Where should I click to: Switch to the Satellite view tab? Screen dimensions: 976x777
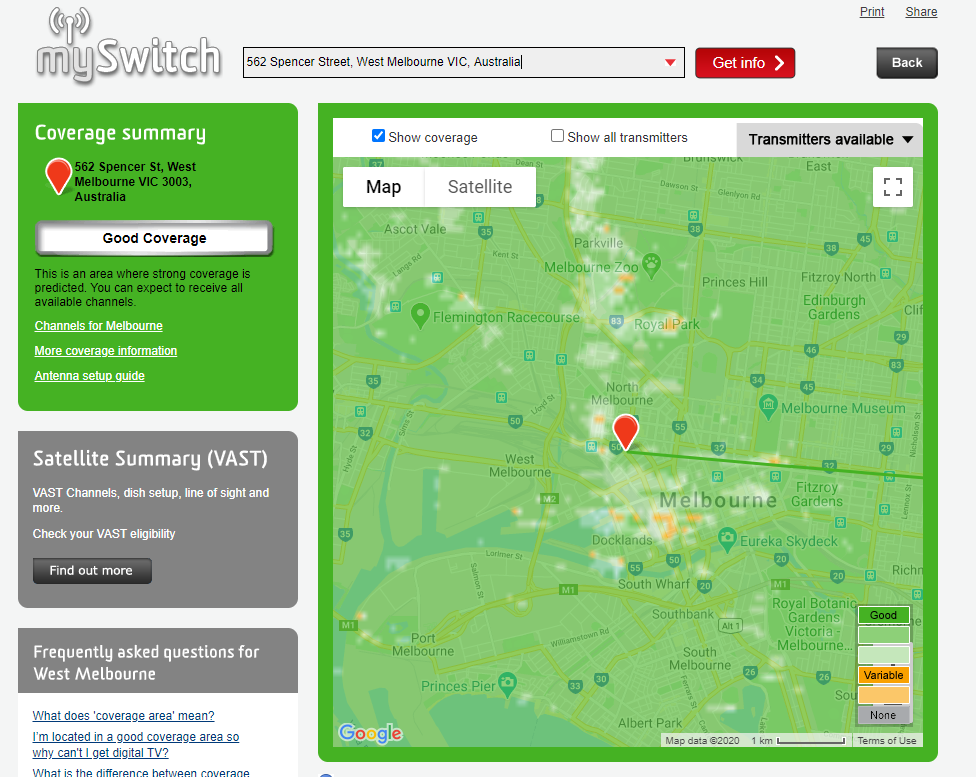point(480,187)
